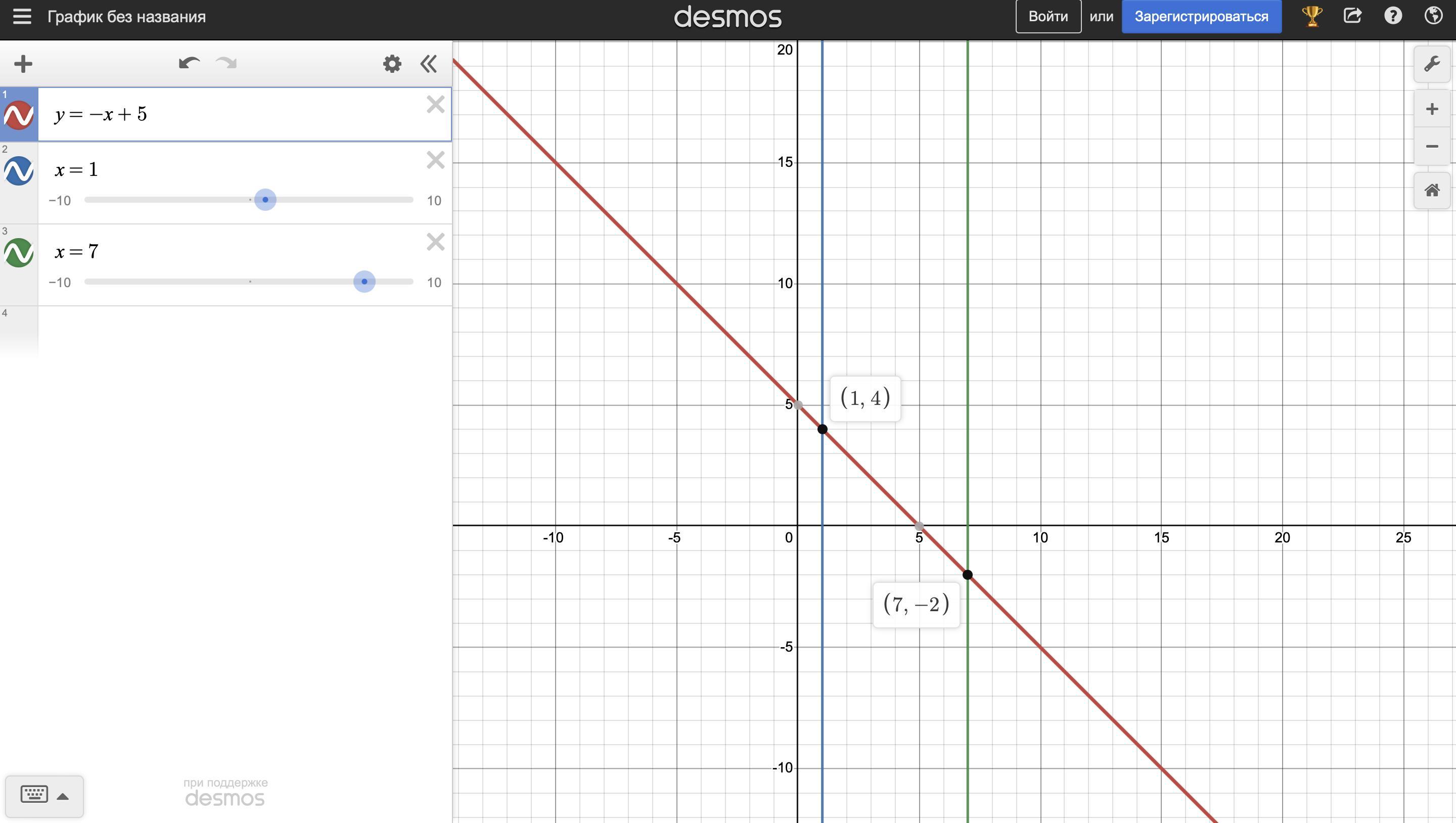The height and width of the screenshot is (823, 1456).
Task: Click the x=7 slider upper bound 10
Action: tap(434, 283)
